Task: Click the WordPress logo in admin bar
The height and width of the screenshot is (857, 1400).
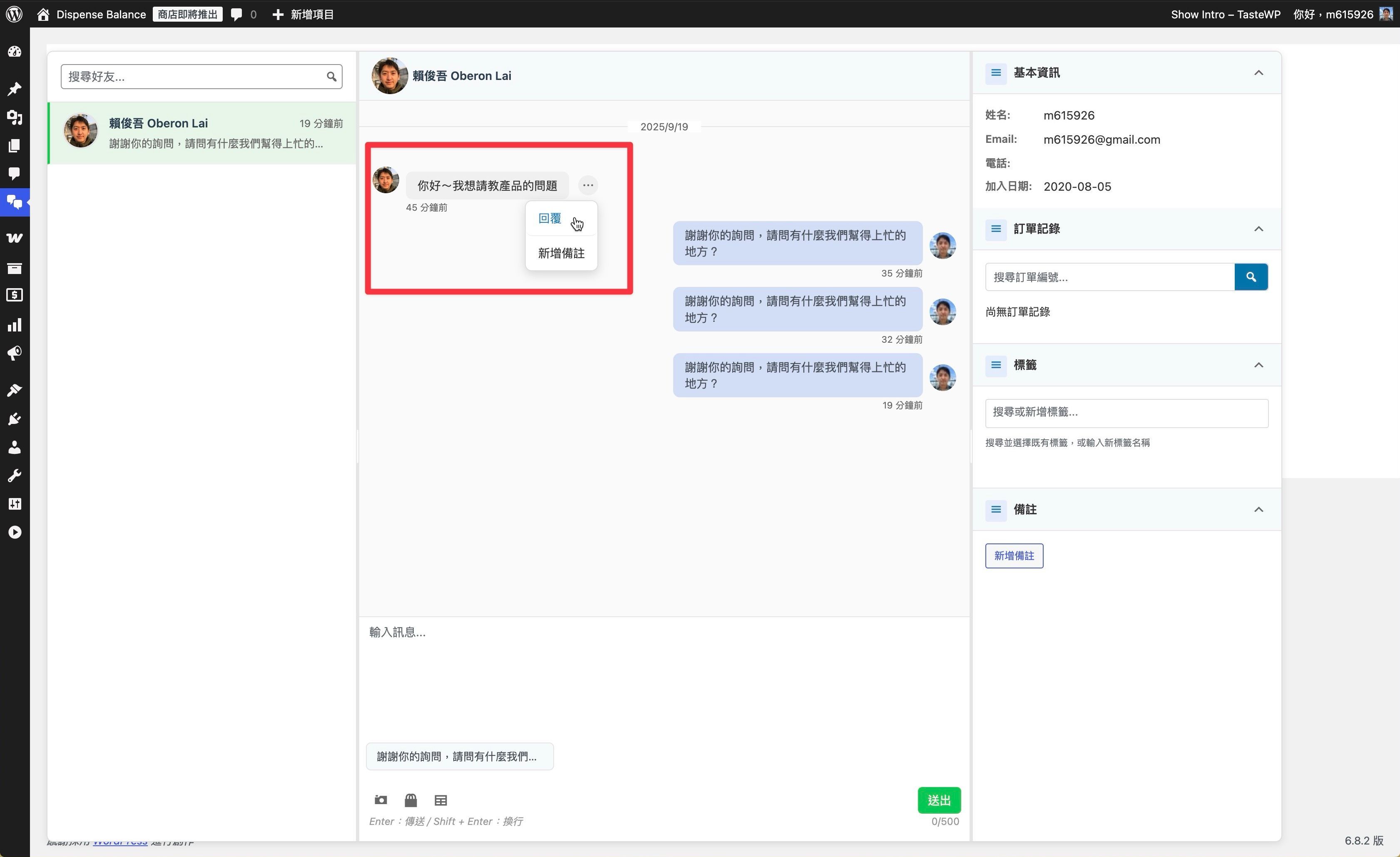Action: coord(14,14)
